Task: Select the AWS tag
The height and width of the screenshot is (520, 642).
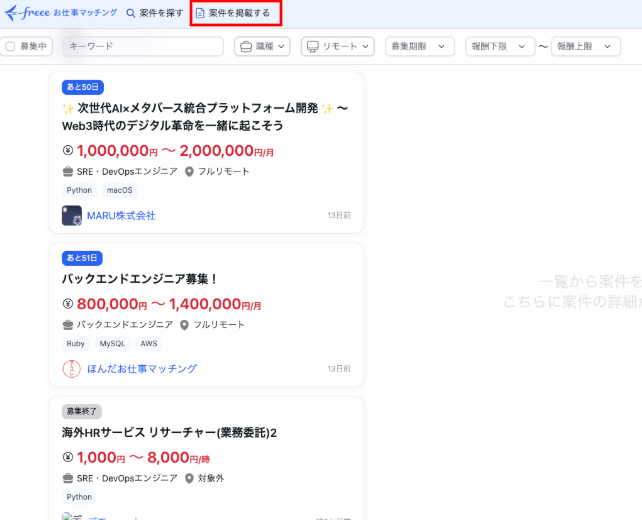Action: [149, 344]
